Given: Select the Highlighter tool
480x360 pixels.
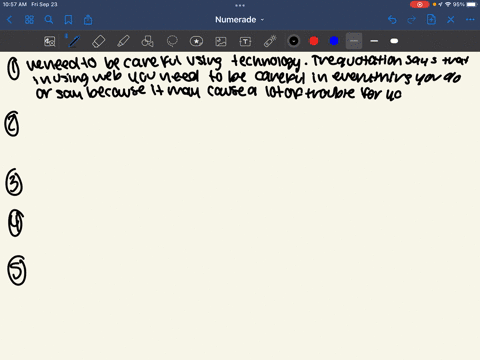Looking at the screenshot, I should pos(123,41).
